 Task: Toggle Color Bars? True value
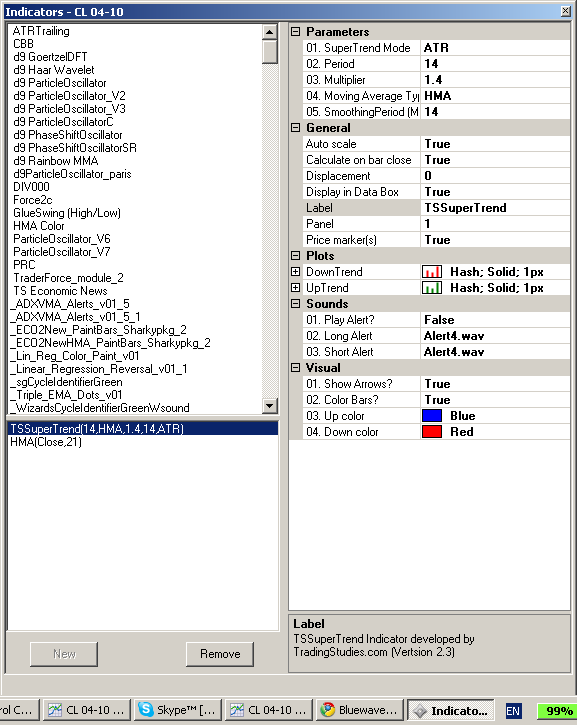(495, 400)
